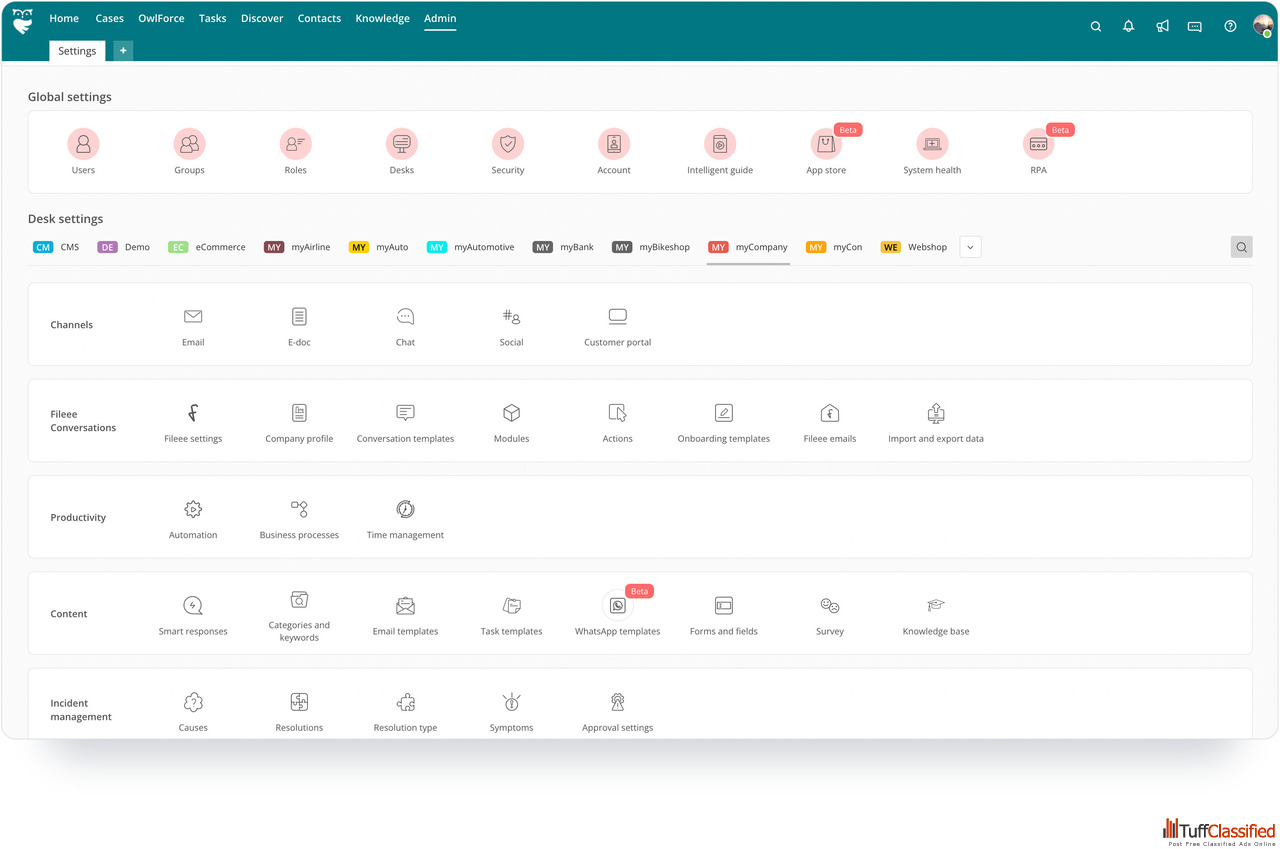The image size is (1280, 849).
Task: Open Time management icon
Action: pos(405,509)
